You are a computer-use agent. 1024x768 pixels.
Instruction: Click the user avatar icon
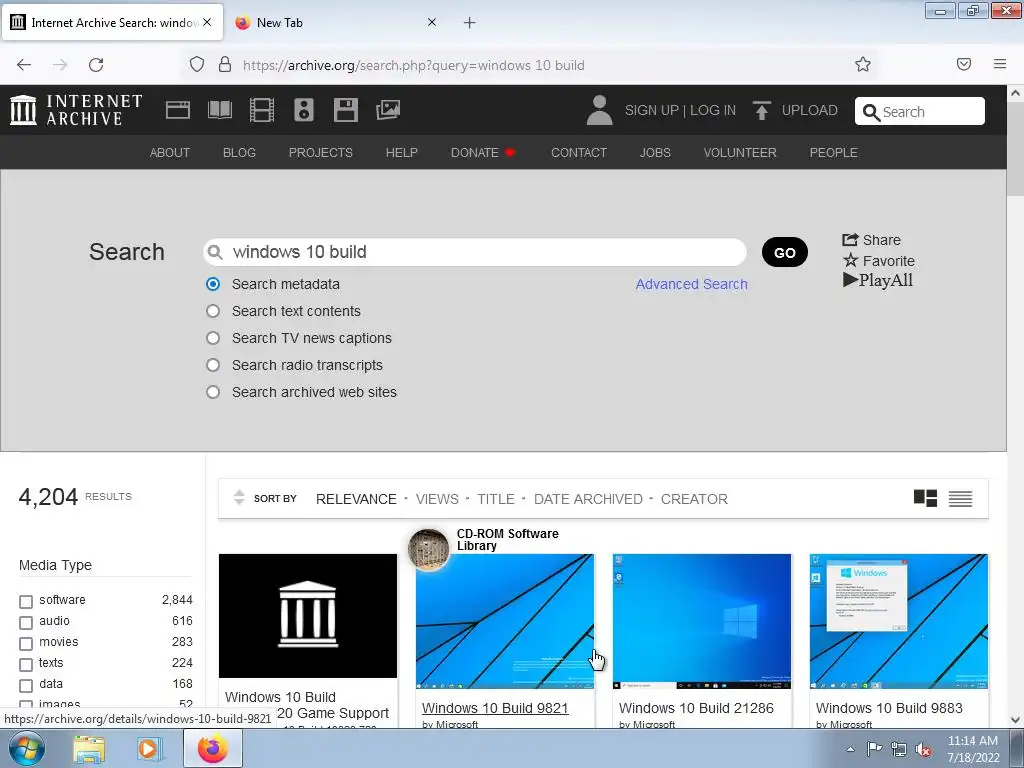tap(600, 110)
